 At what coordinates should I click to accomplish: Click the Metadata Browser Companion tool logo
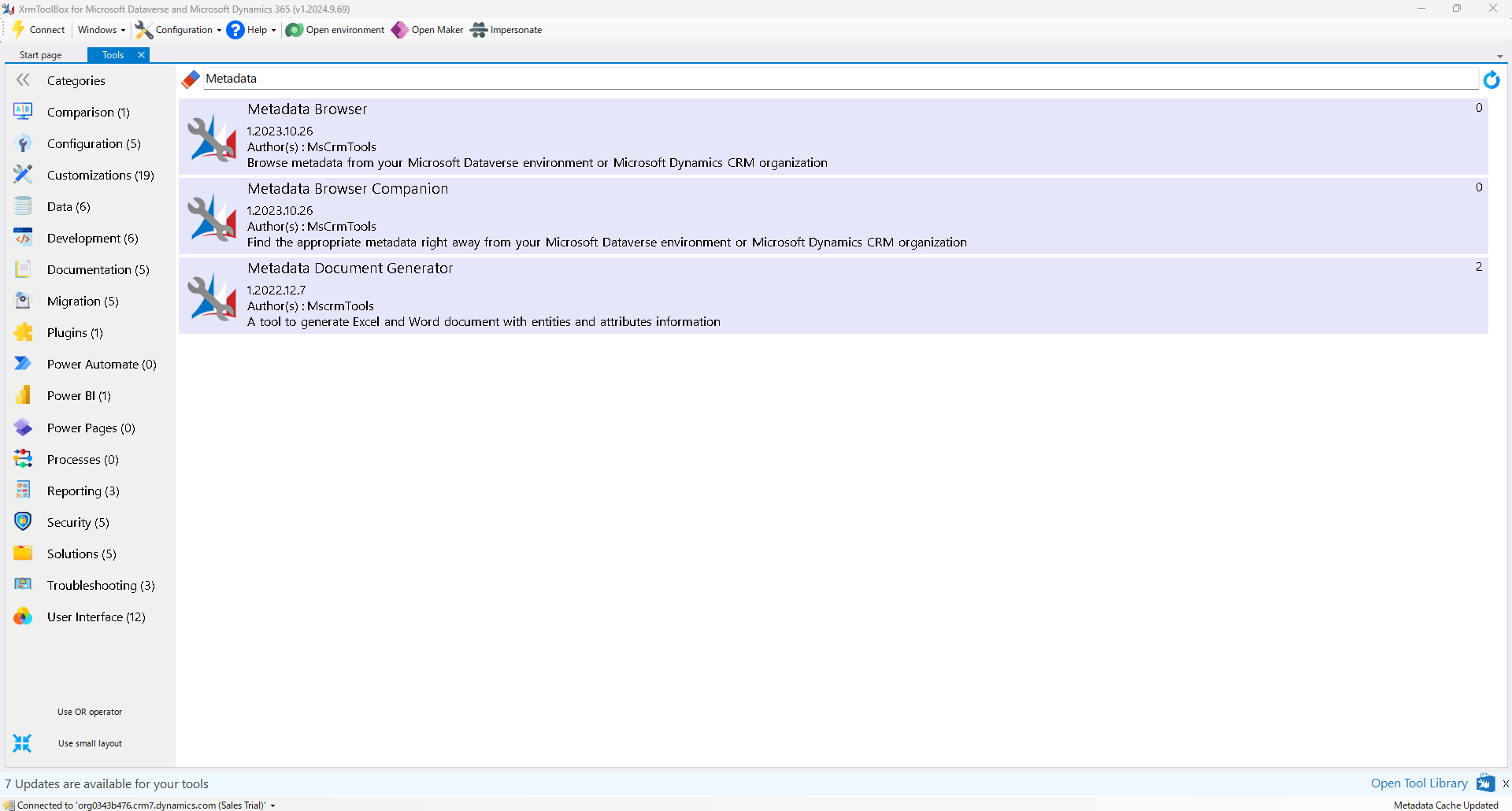[212, 218]
